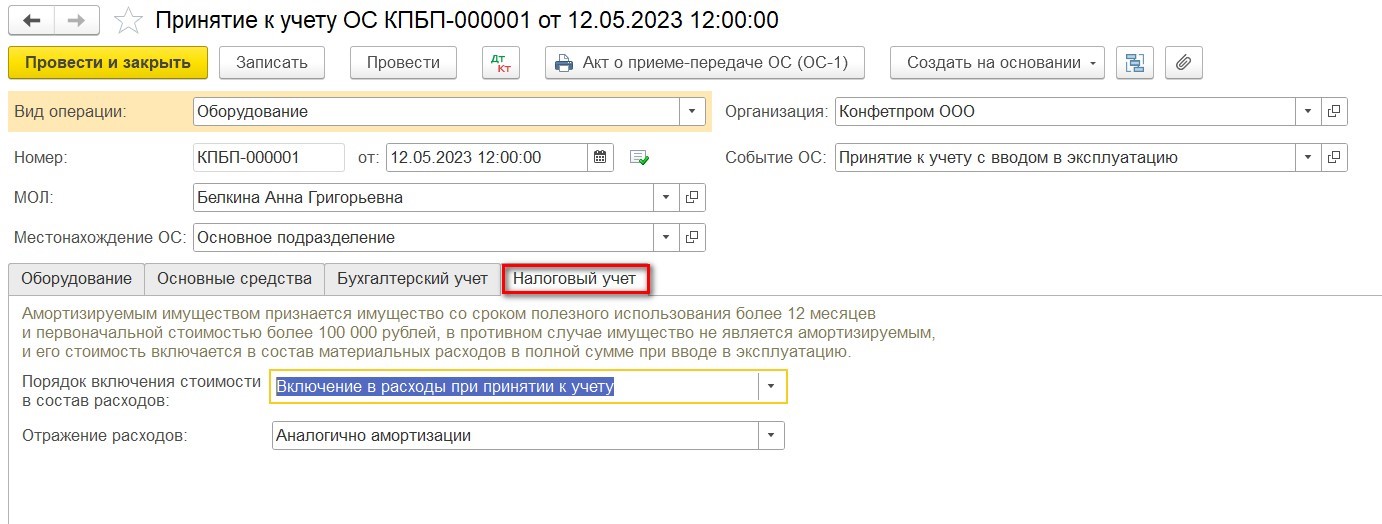Click the Местонахождение ОС: label
The image size is (1382, 524).
coord(100,238)
